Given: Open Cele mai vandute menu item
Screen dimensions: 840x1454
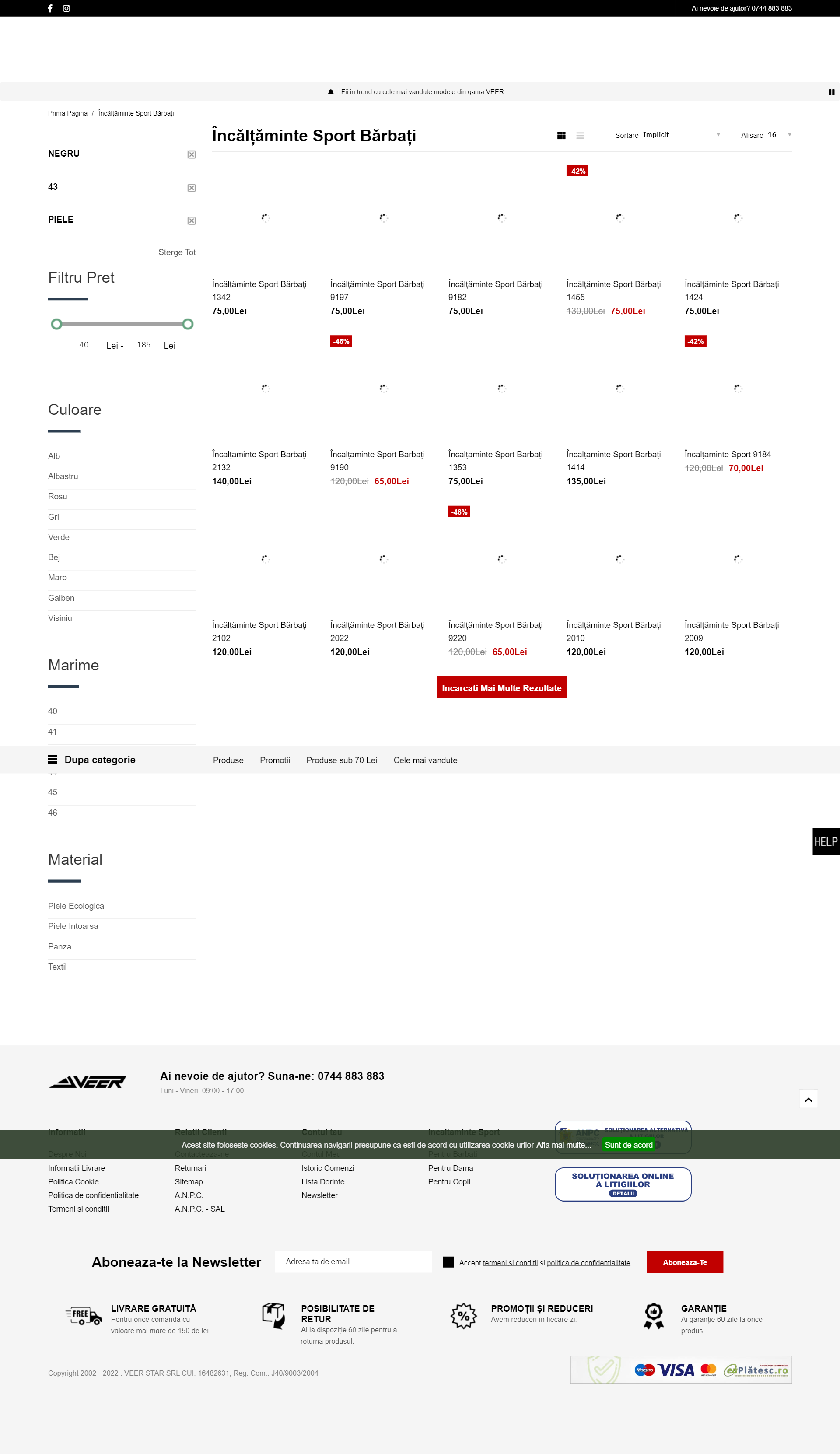Looking at the screenshot, I should click(x=426, y=760).
